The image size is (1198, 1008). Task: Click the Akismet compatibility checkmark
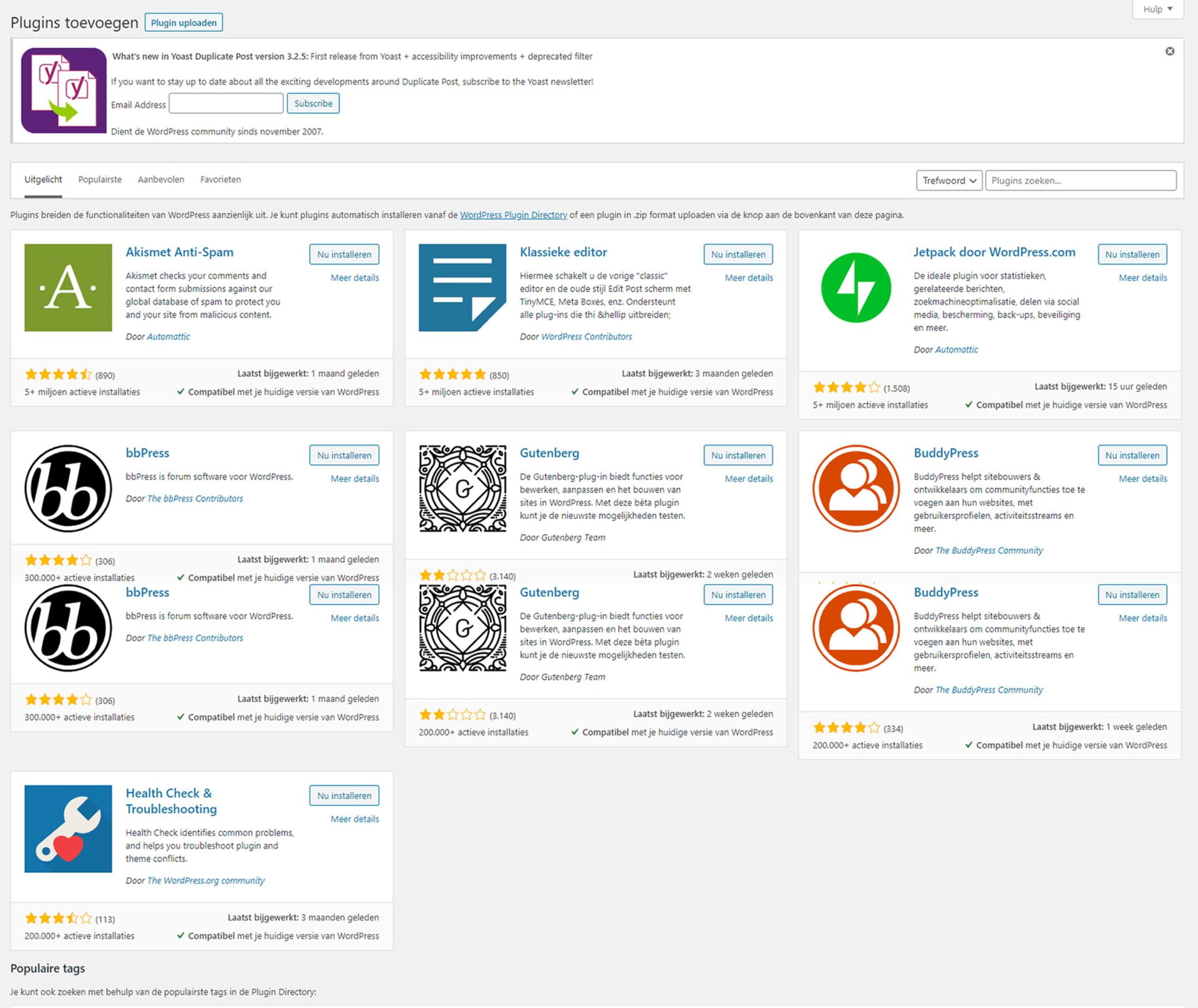coord(180,392)
